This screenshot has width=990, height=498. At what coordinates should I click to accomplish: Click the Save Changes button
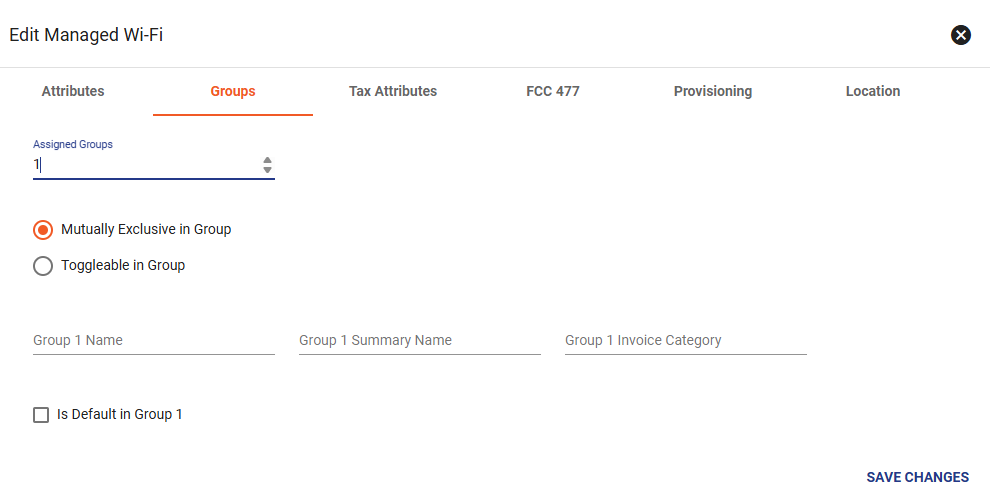pyautogui.click(x=917, y=477)
